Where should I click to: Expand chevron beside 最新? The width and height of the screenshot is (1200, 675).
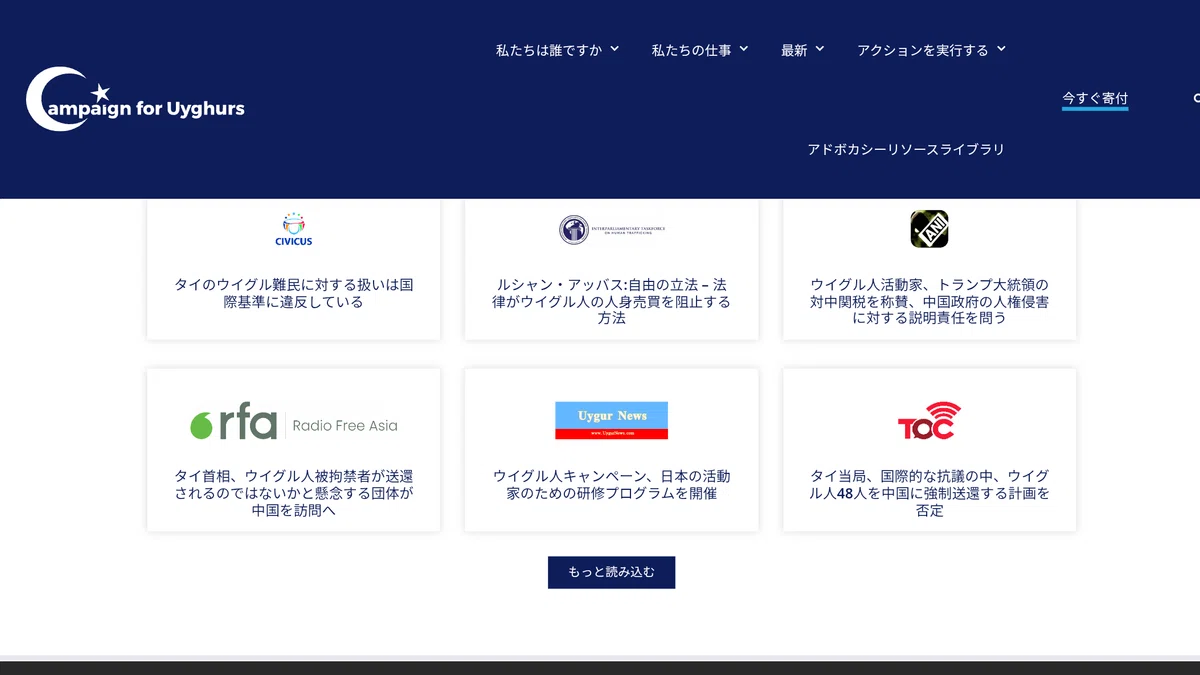point(819,48)
